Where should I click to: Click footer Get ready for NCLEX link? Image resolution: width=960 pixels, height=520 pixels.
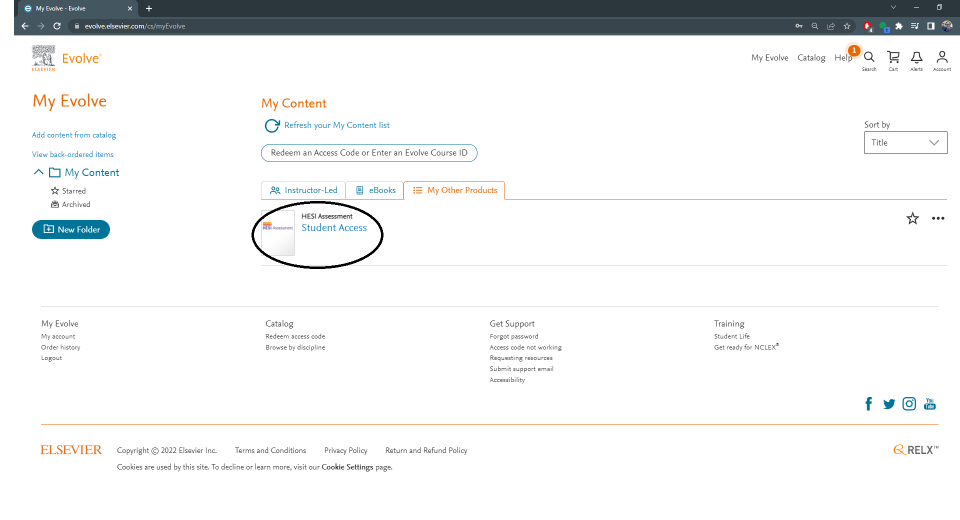(x=746, y=347)
